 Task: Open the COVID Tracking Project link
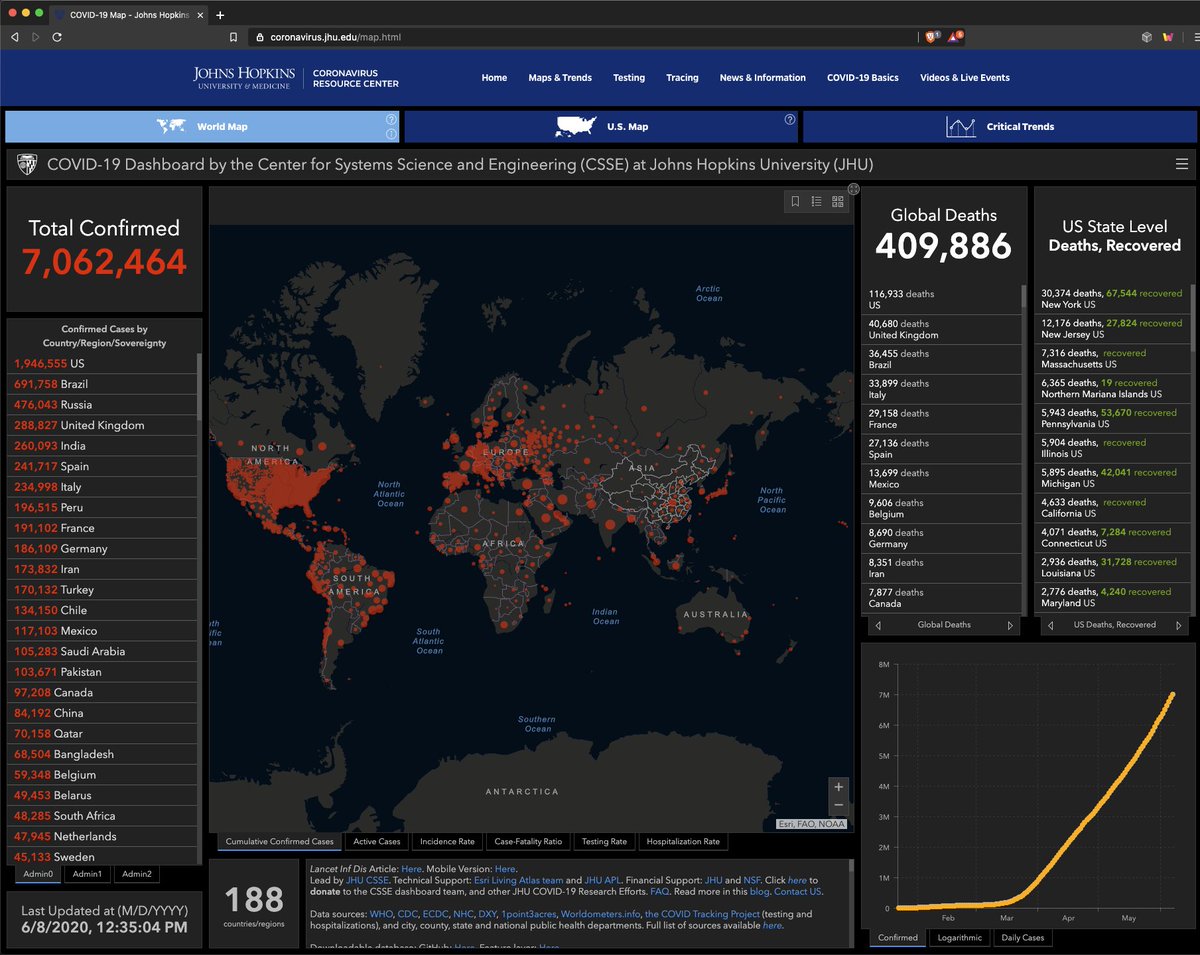pos(702,914)
